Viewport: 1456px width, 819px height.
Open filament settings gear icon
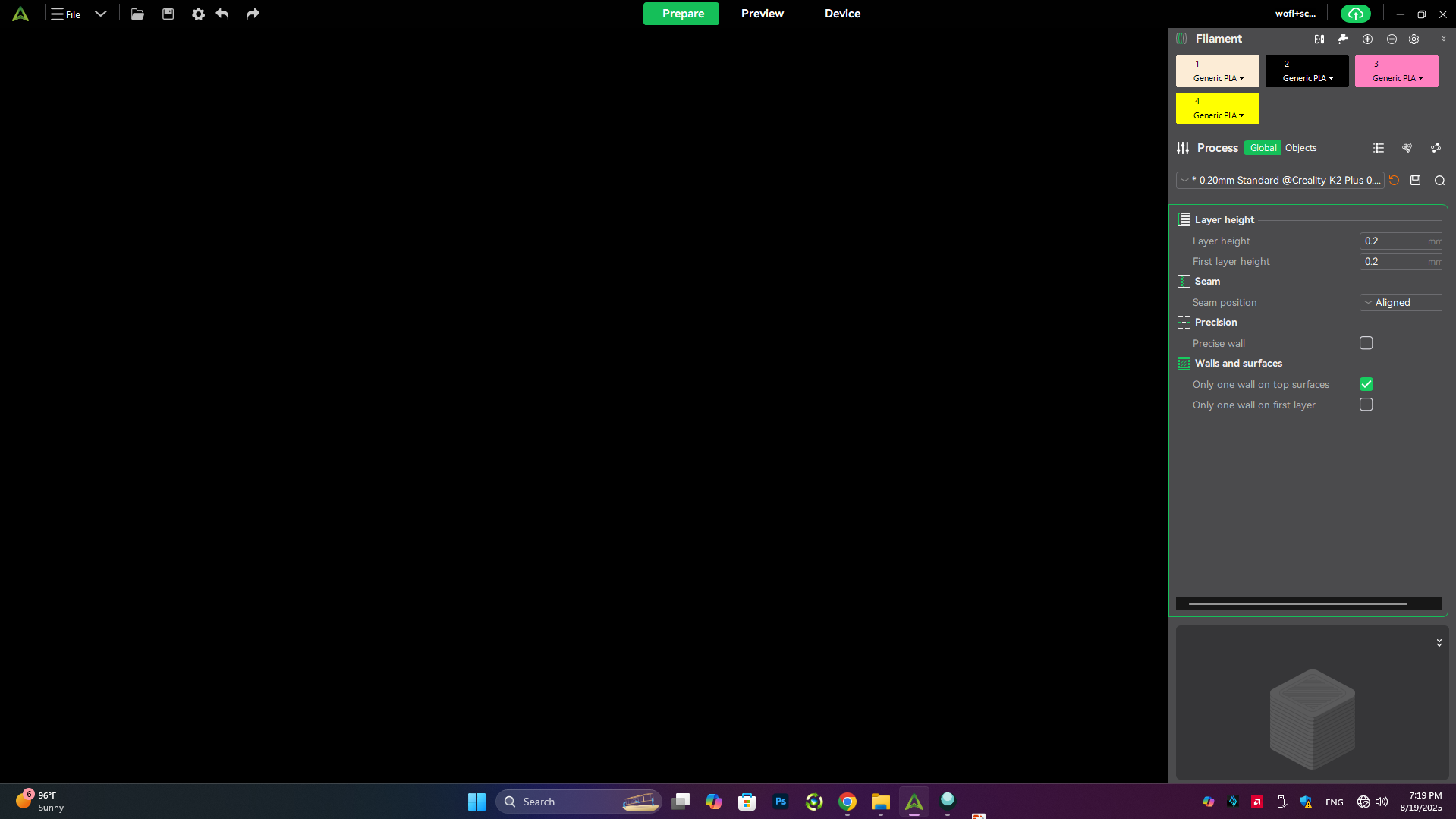[1414, 39]
